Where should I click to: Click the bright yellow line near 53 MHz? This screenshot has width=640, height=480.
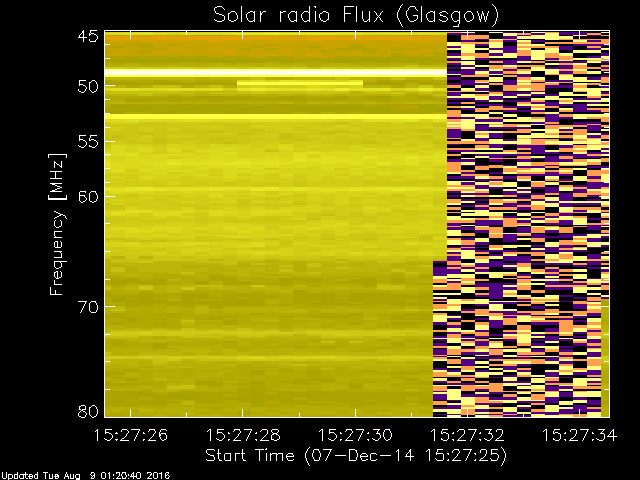[276, 117]
